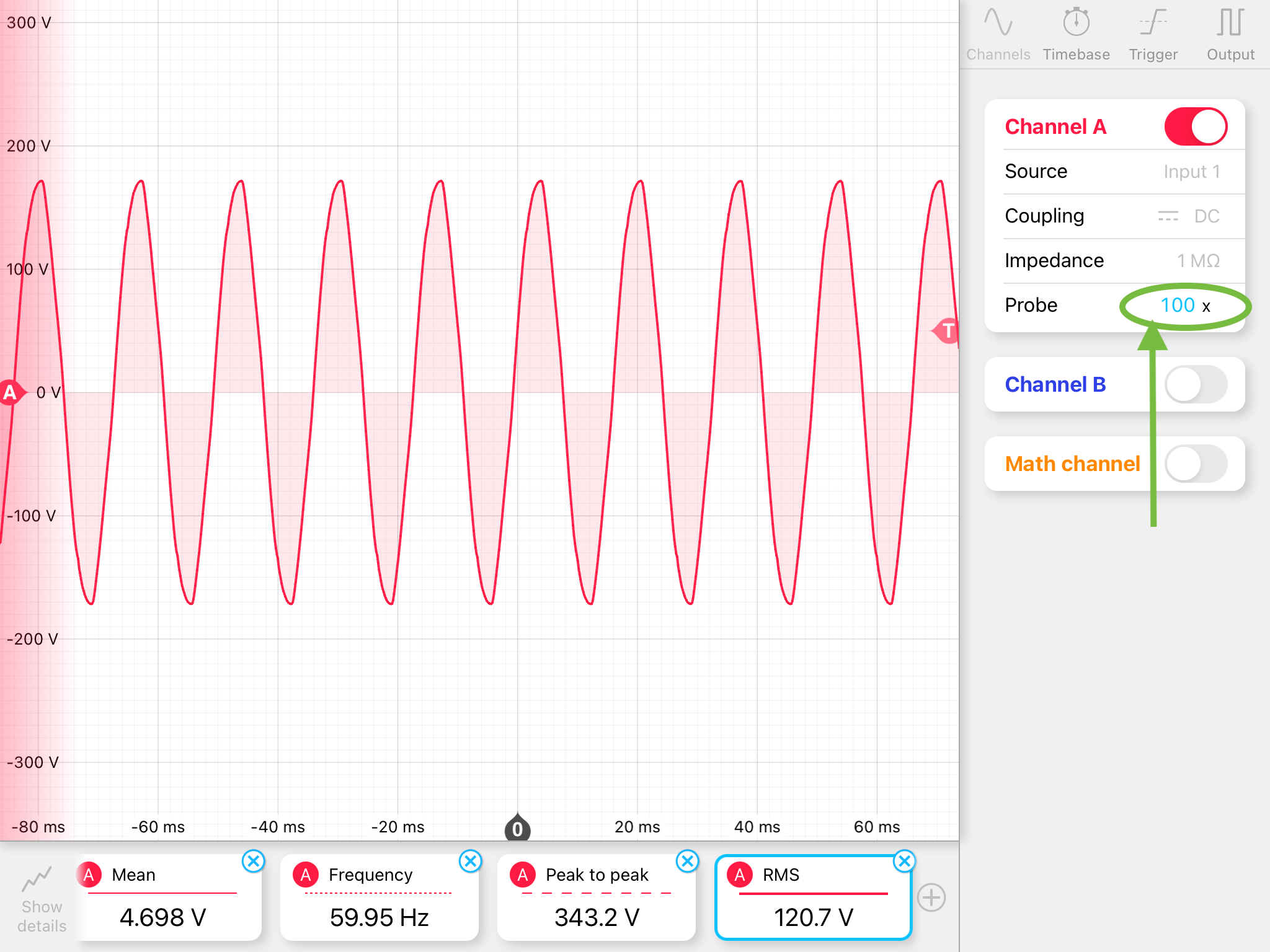Click the 300 V axis label
Image resolution: width=1270 pixels, height=952 pixels.
point(29,23)
